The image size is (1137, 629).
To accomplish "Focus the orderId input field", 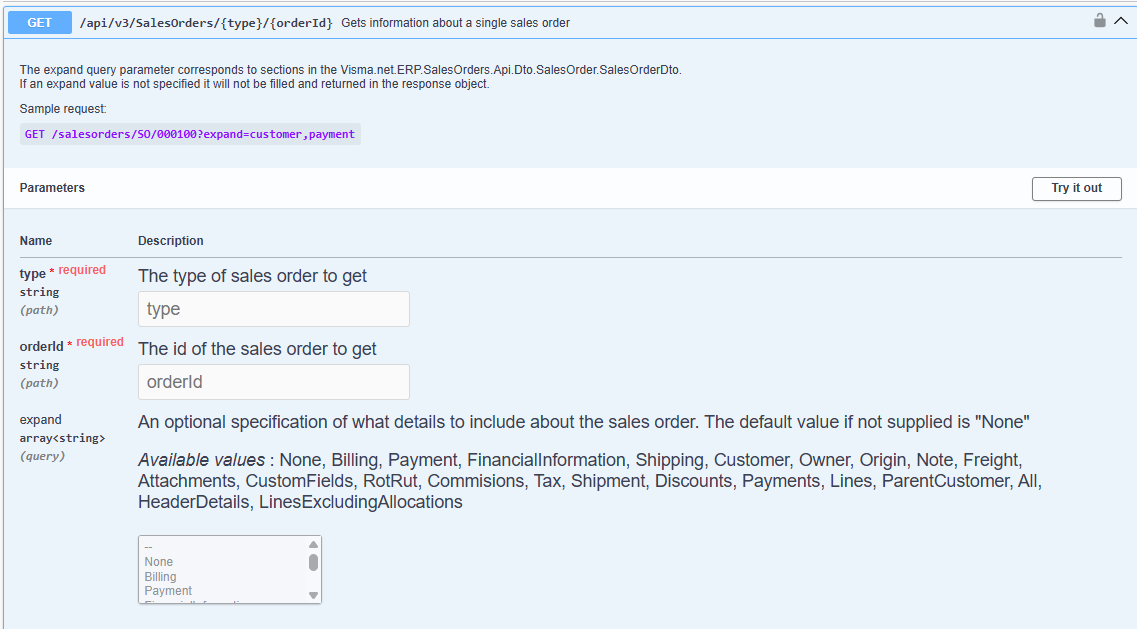I will 274,382.
